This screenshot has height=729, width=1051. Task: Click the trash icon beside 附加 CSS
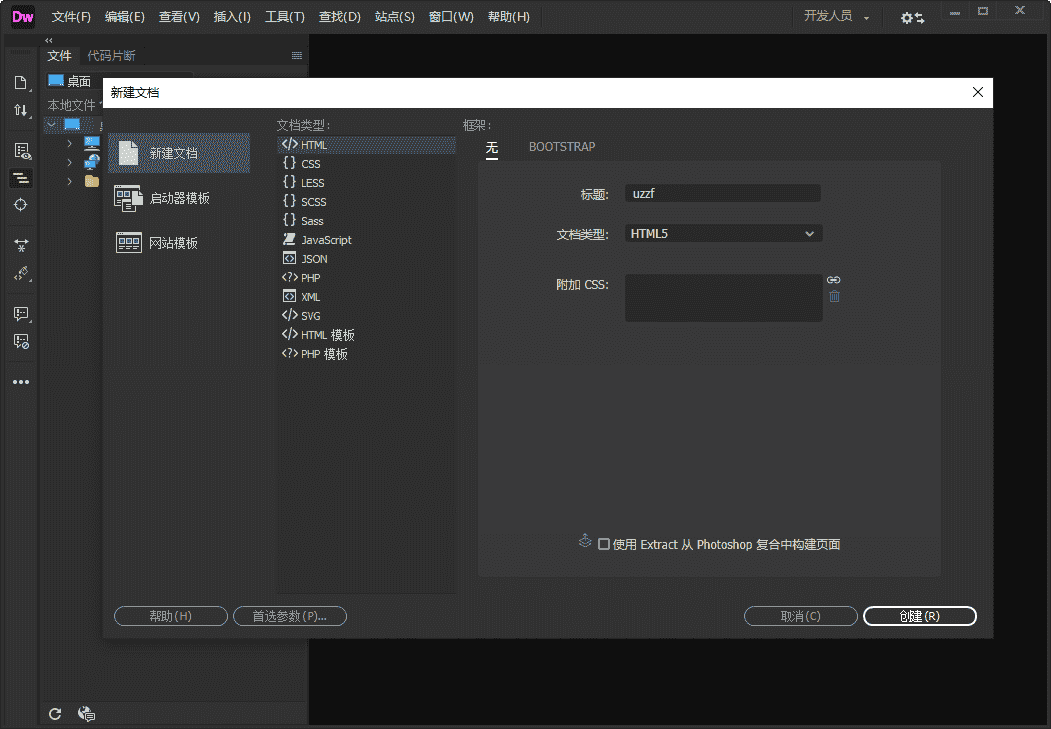[x=834, y=296]
